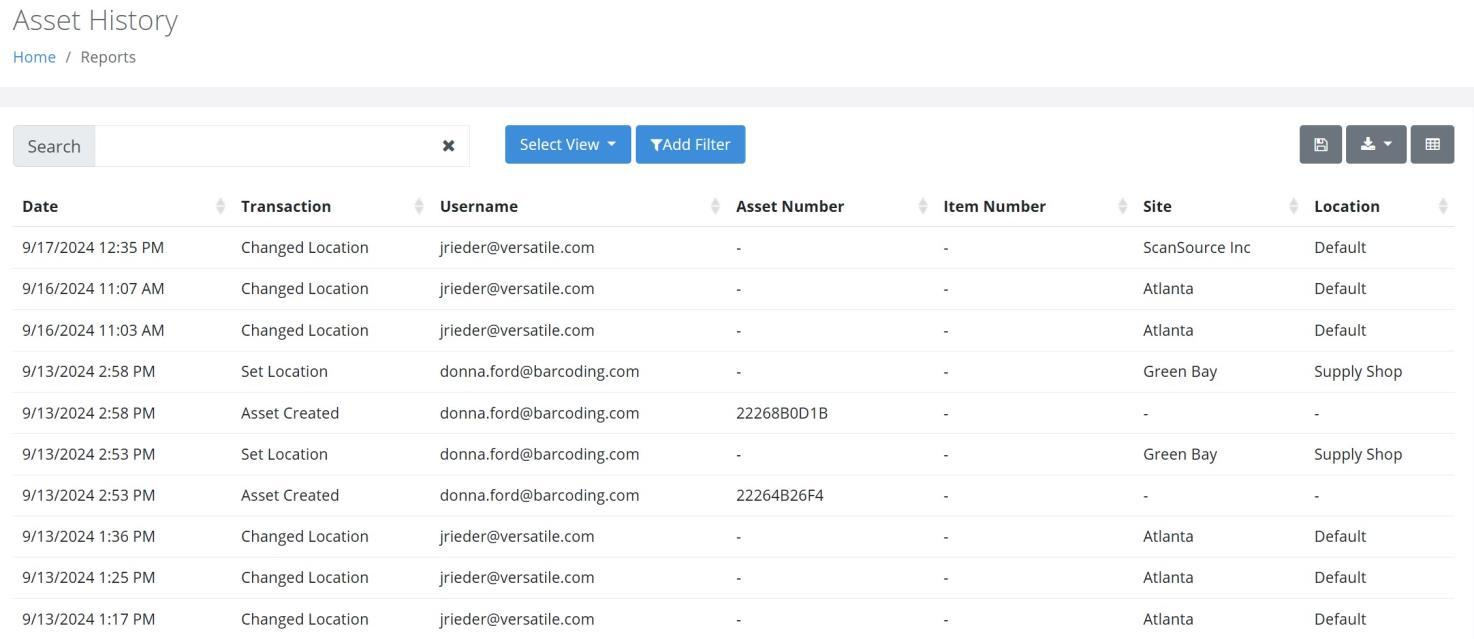
Task: Select the 9/13/2024 1:25 PM date cell
Action: 89,577
